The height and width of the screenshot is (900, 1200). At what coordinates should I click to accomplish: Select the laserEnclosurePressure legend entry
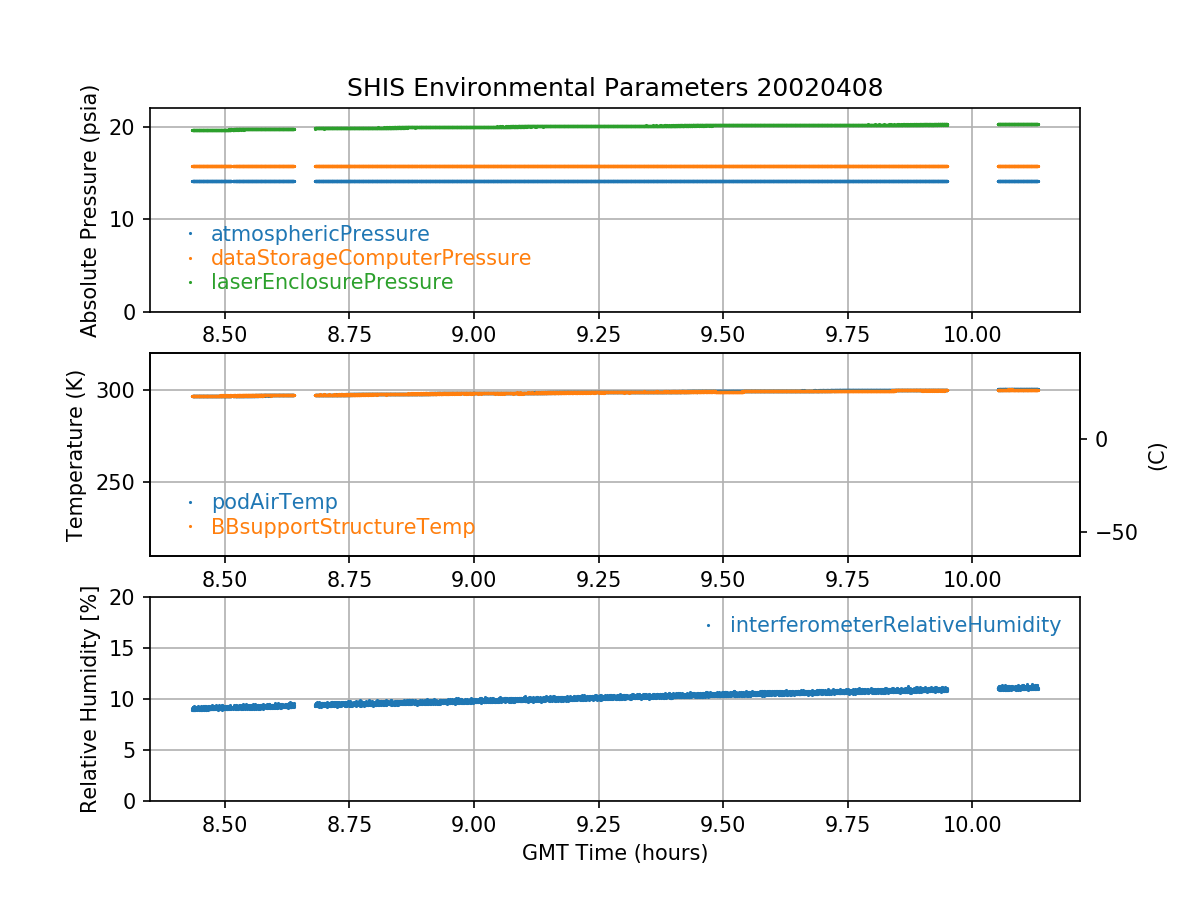click(331, 282)
